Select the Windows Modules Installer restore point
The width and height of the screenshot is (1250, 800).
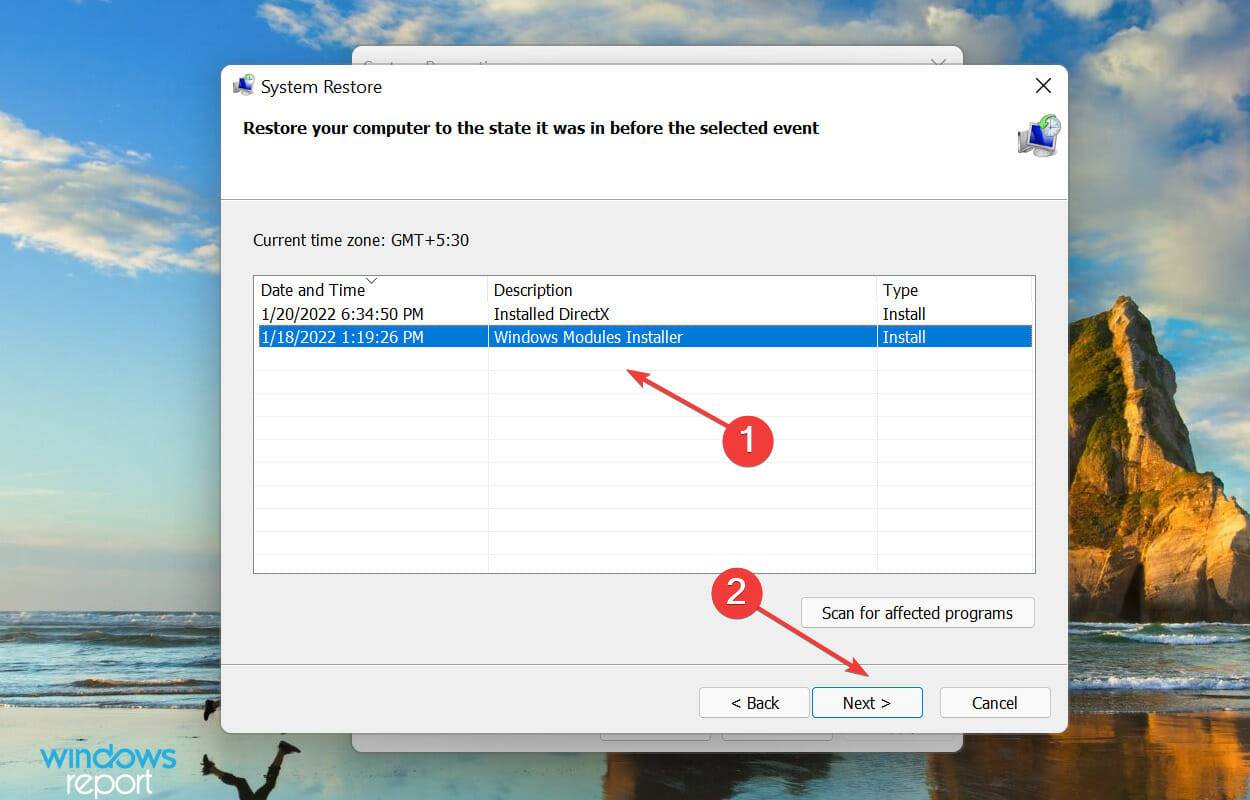[x=588, y=337]
